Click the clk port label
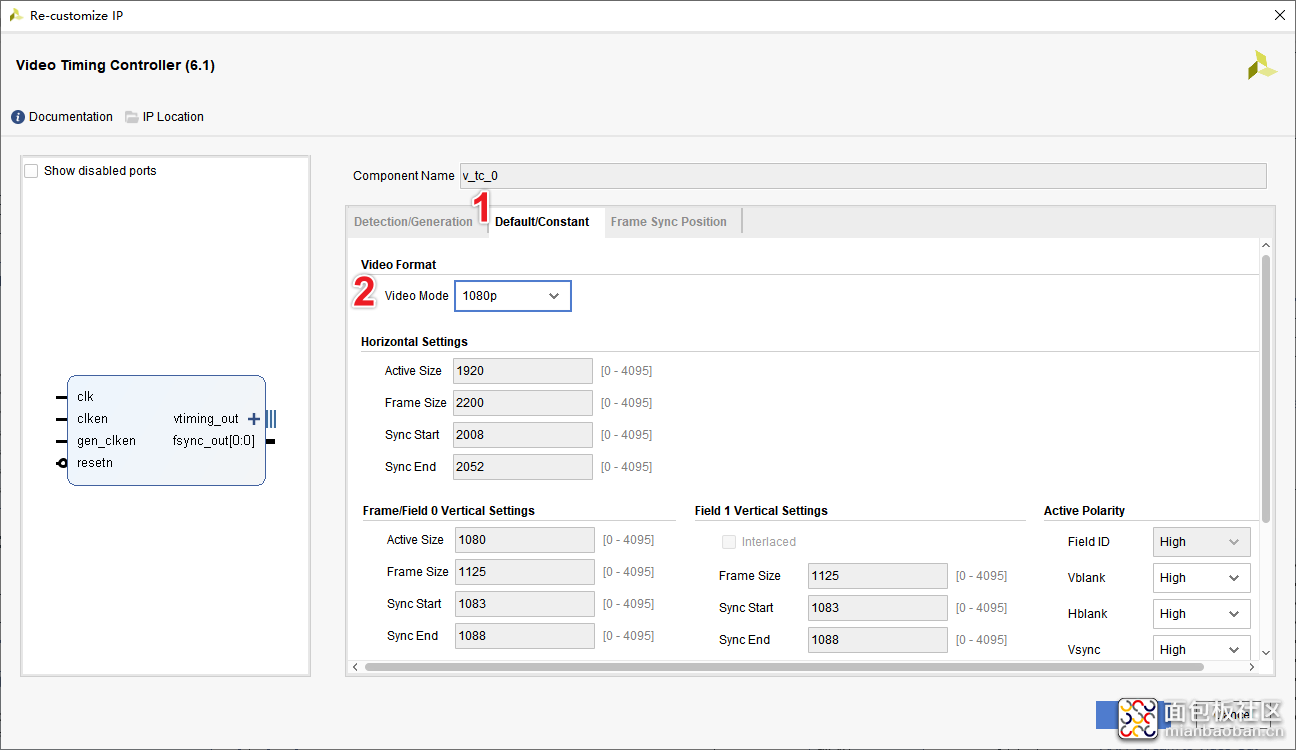Screen dimensions: 1296x750 [x=85, y=397]
